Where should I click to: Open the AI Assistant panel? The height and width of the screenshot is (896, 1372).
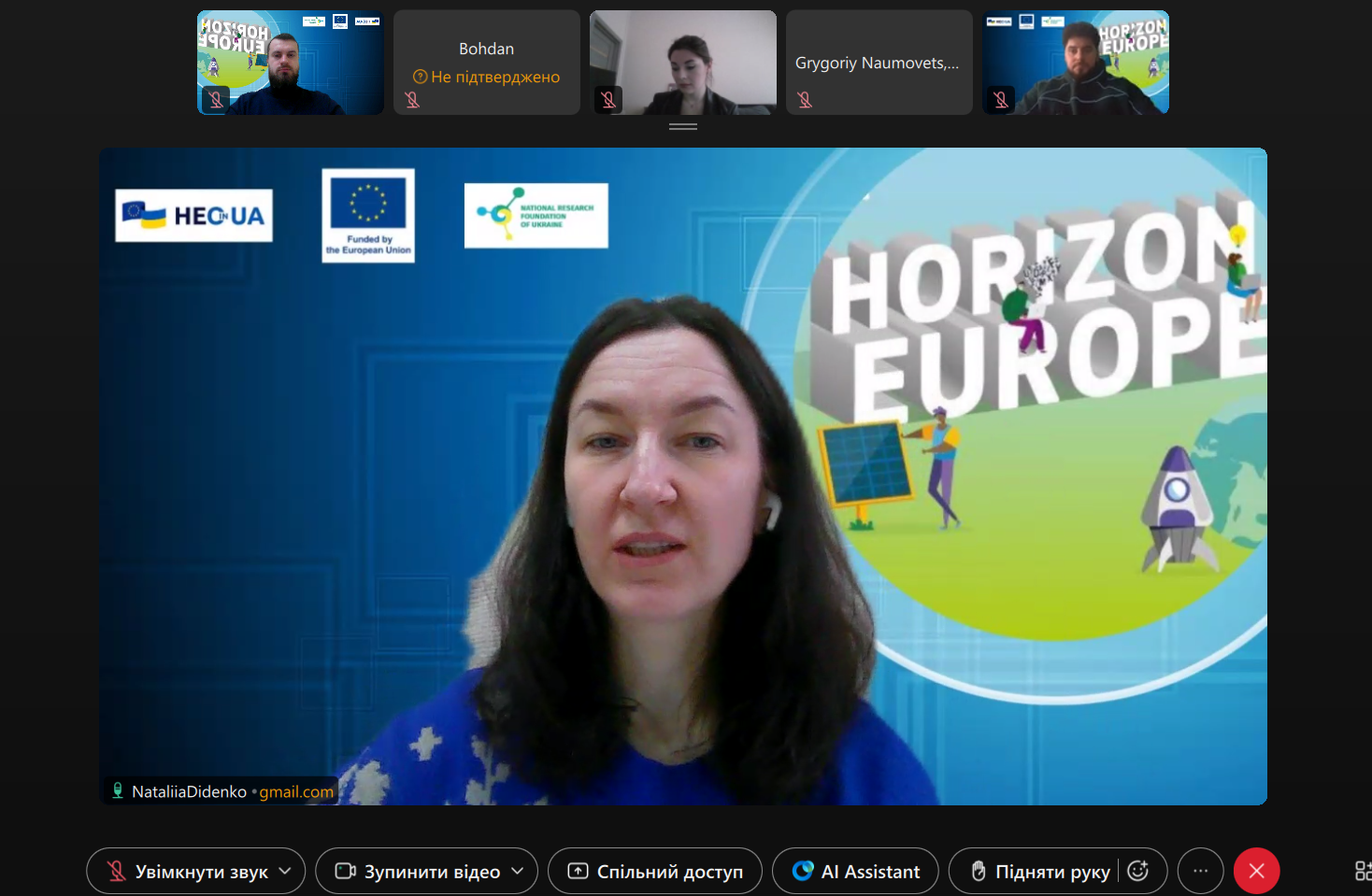(855, 871)
